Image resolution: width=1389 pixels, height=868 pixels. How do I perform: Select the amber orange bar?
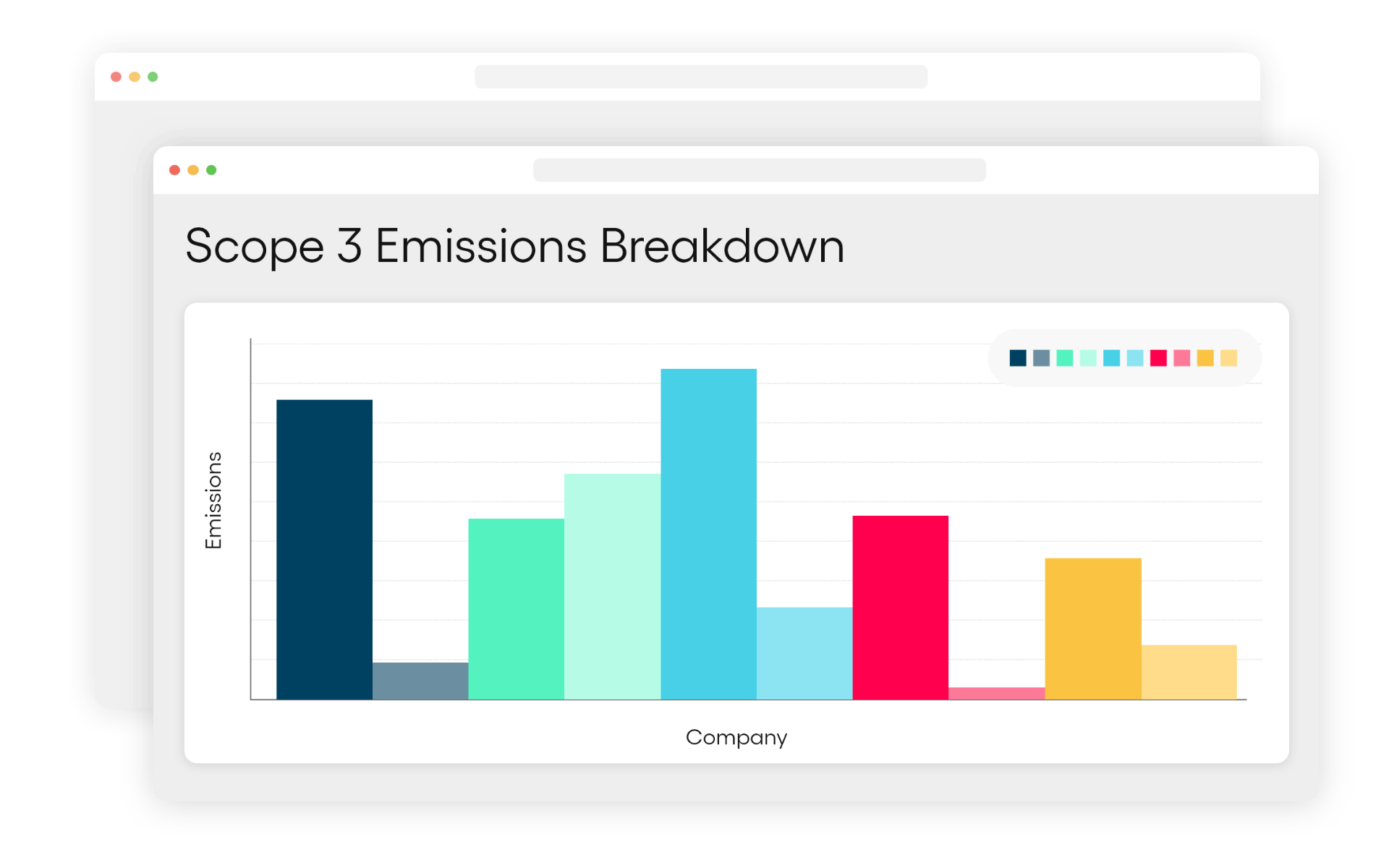click(x=1093, y=629)
